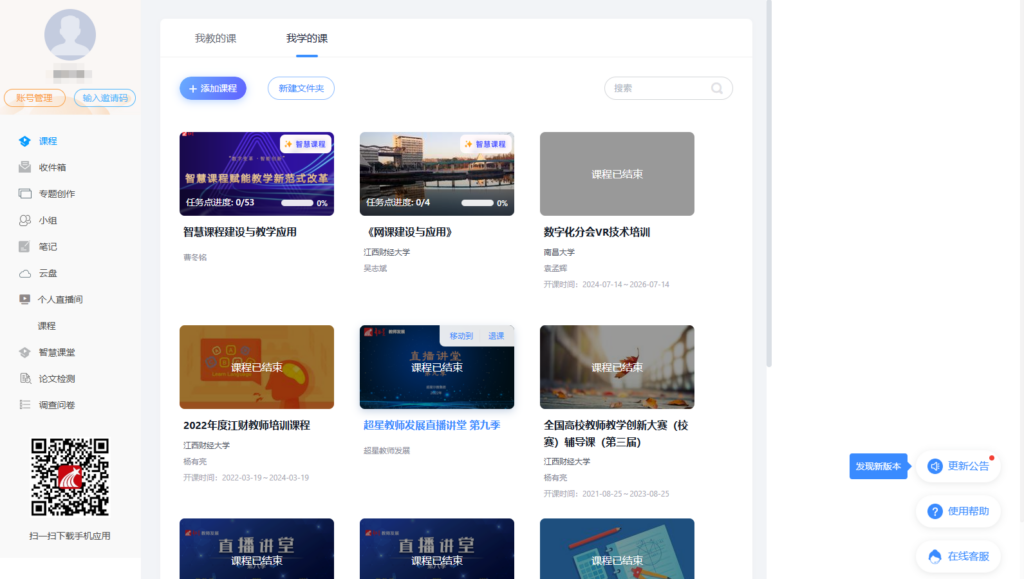The image size is (1024, 579).
Task: Click the 新建文件夹 button
Action: pos(301,88)
